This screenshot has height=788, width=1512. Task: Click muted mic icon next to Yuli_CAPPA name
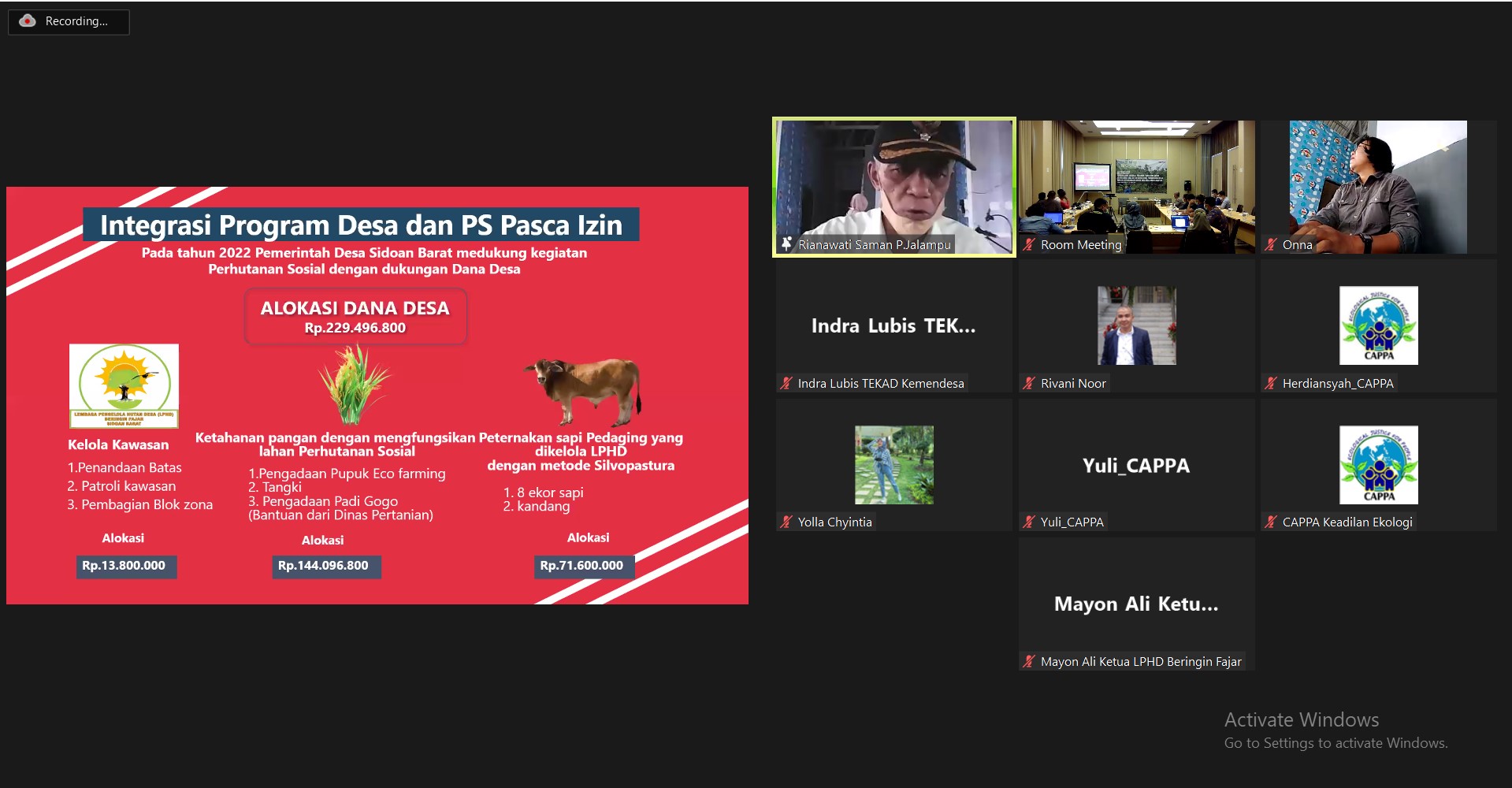click(1029, 522)
